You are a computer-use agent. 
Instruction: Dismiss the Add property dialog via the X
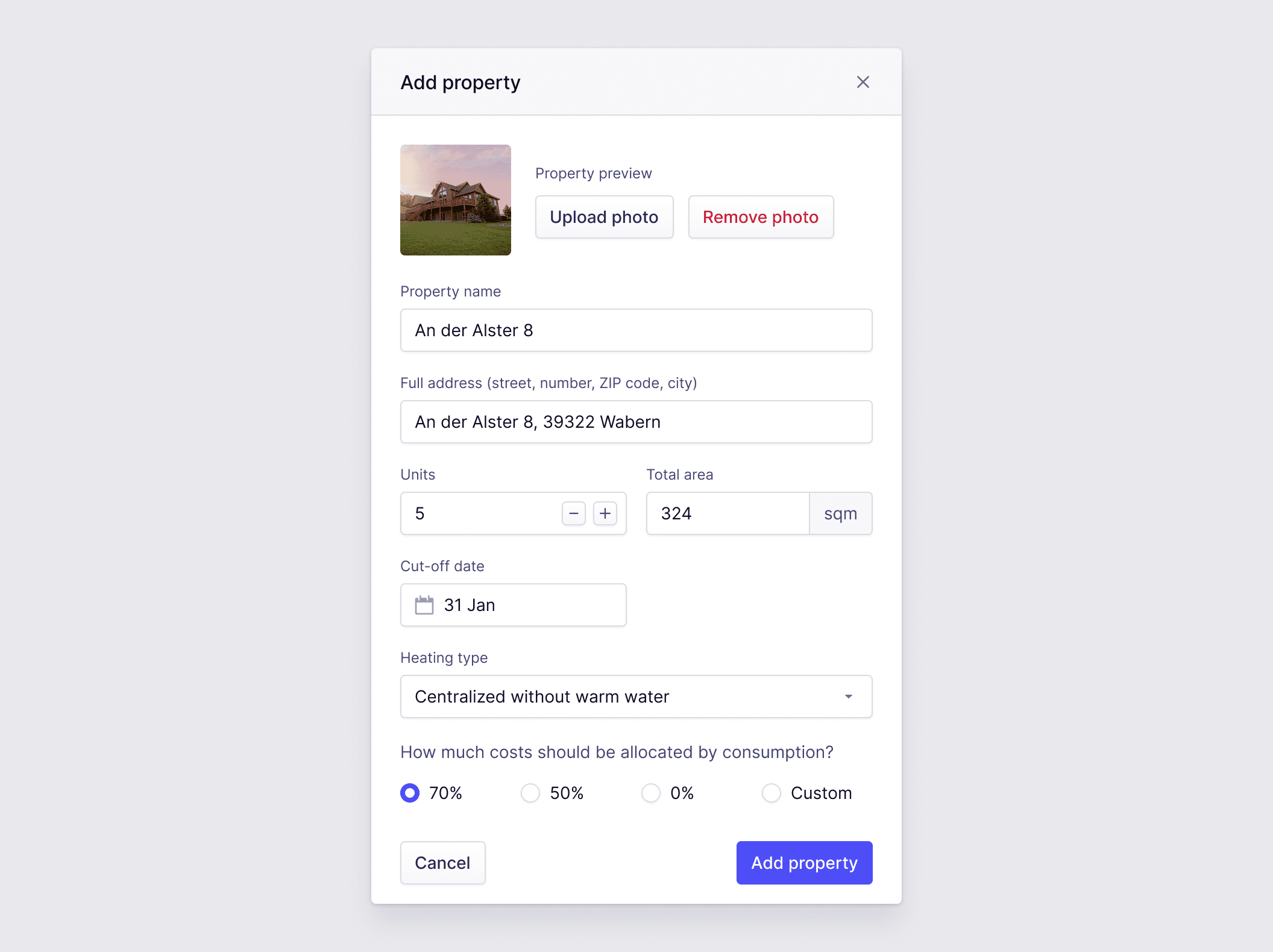coord(863,82)
